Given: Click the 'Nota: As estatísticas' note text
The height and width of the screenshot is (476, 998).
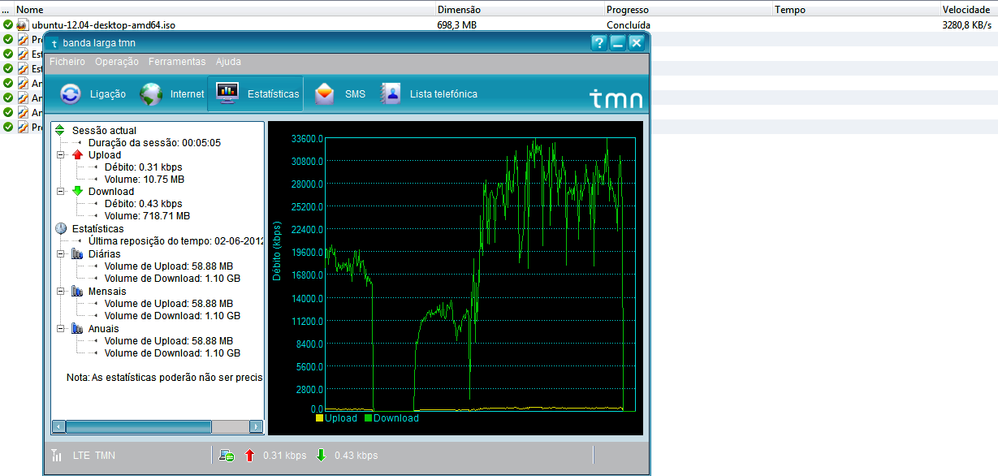Looking at the screenshot, I should [x=164, y=378].
